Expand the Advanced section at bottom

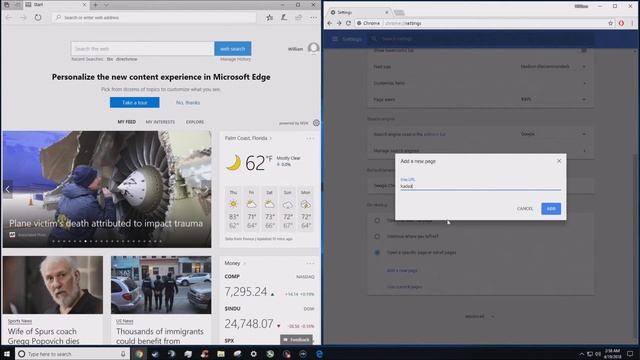(480, 316)
